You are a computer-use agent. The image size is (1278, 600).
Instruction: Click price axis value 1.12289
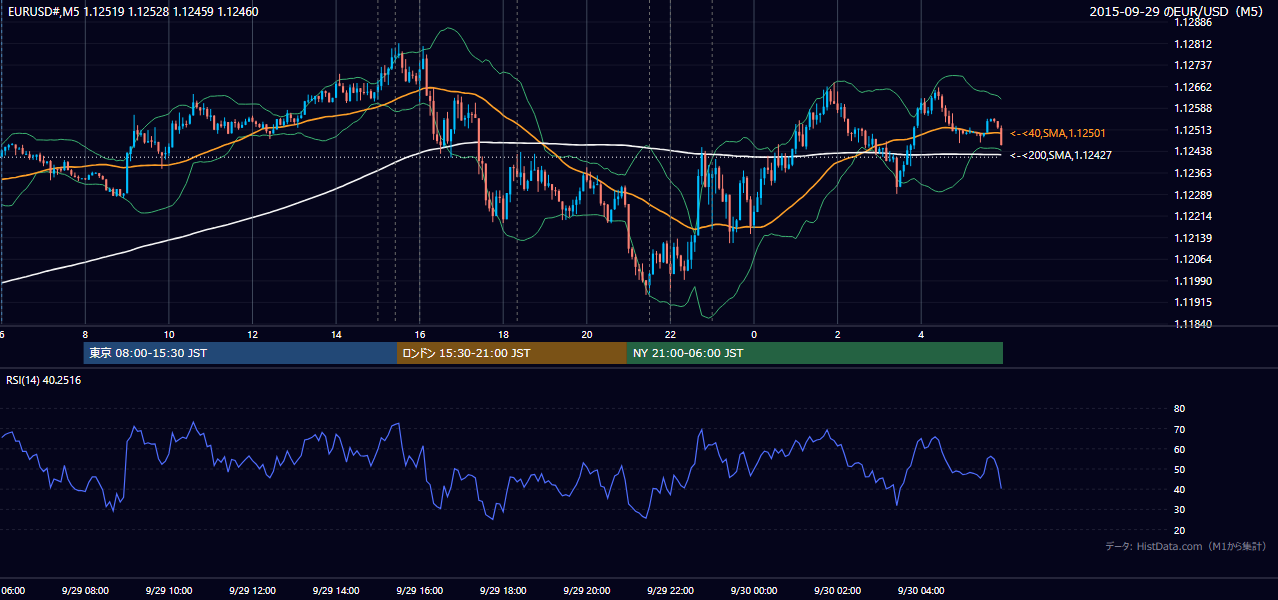tap(1194, 195)
